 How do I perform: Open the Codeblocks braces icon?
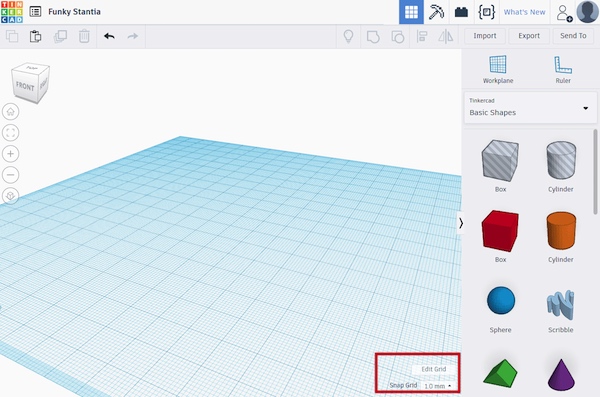point(486,12)
